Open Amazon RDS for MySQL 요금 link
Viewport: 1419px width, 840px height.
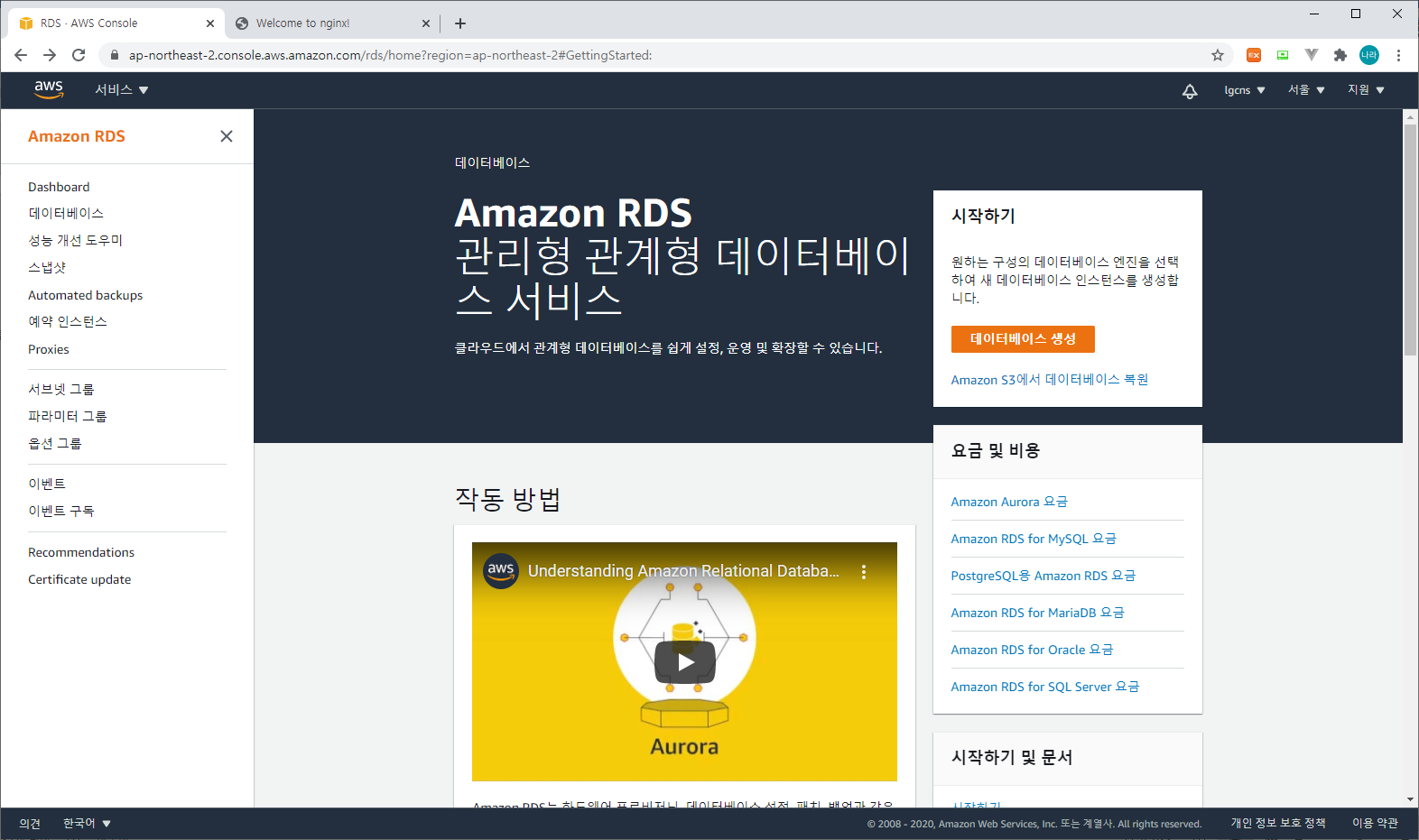pyautogui.click(x=1034, y=539)
